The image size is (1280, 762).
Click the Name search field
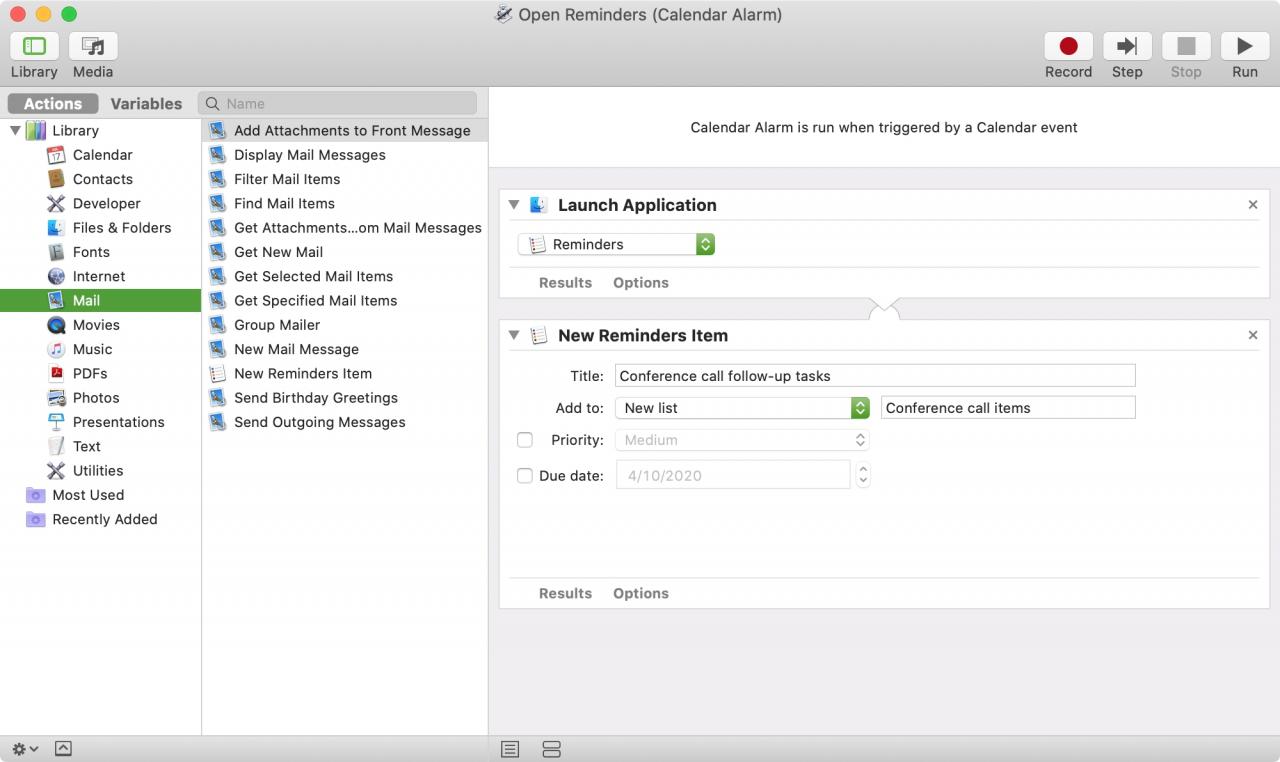338,103
